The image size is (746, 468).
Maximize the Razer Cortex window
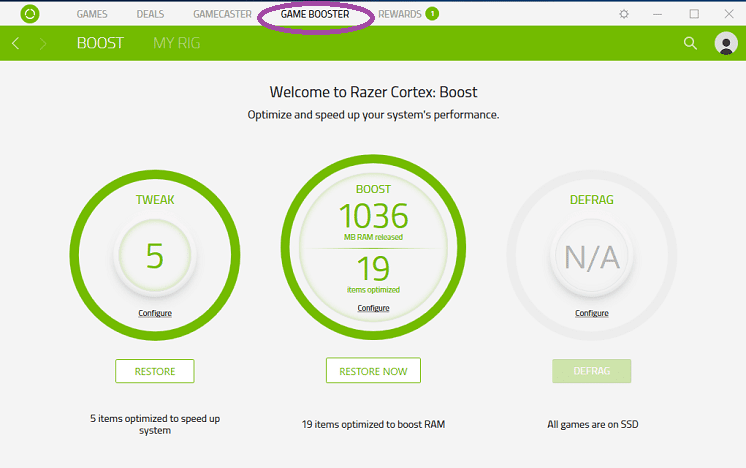694,14
